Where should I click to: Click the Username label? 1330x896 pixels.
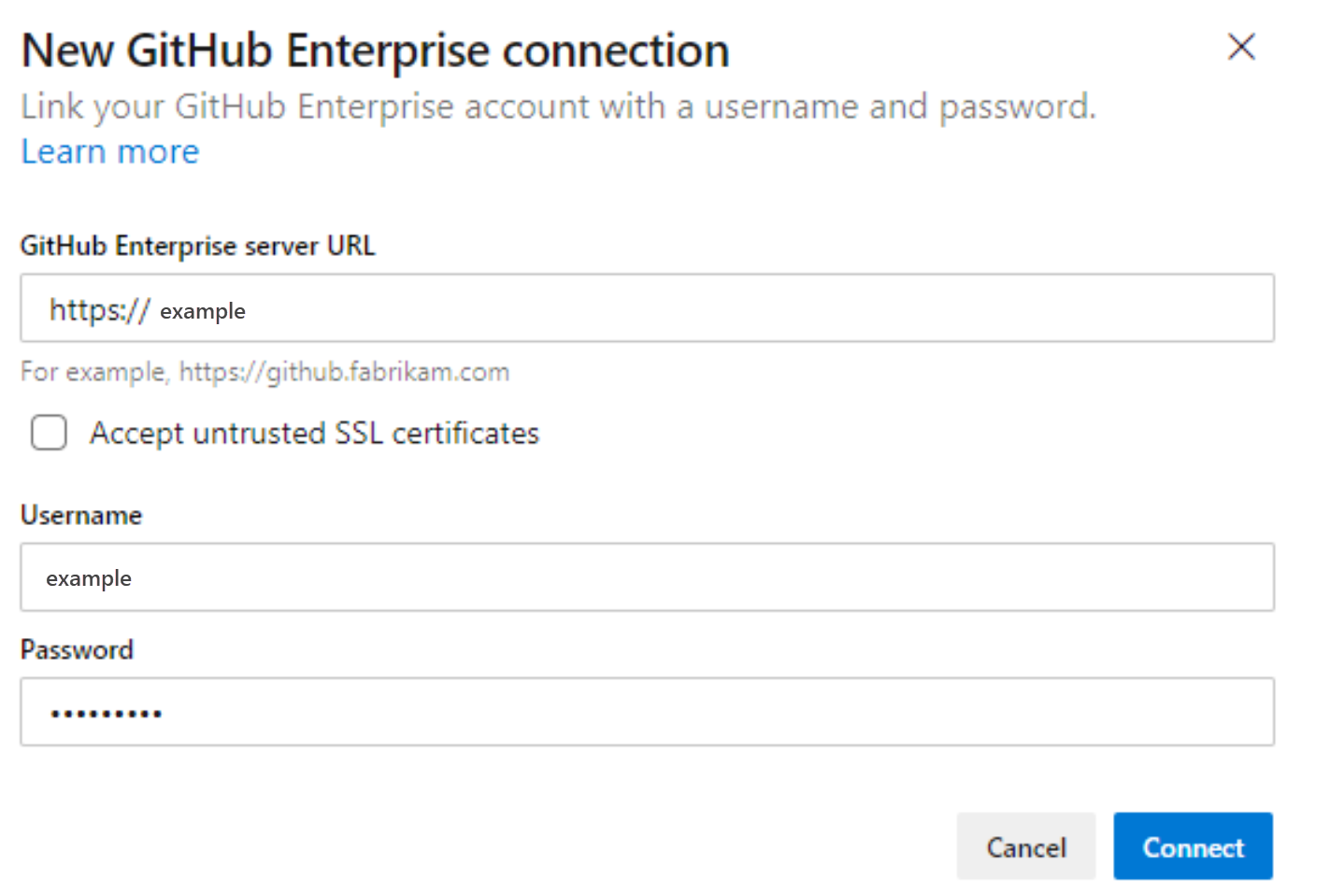tap(80, 515)
